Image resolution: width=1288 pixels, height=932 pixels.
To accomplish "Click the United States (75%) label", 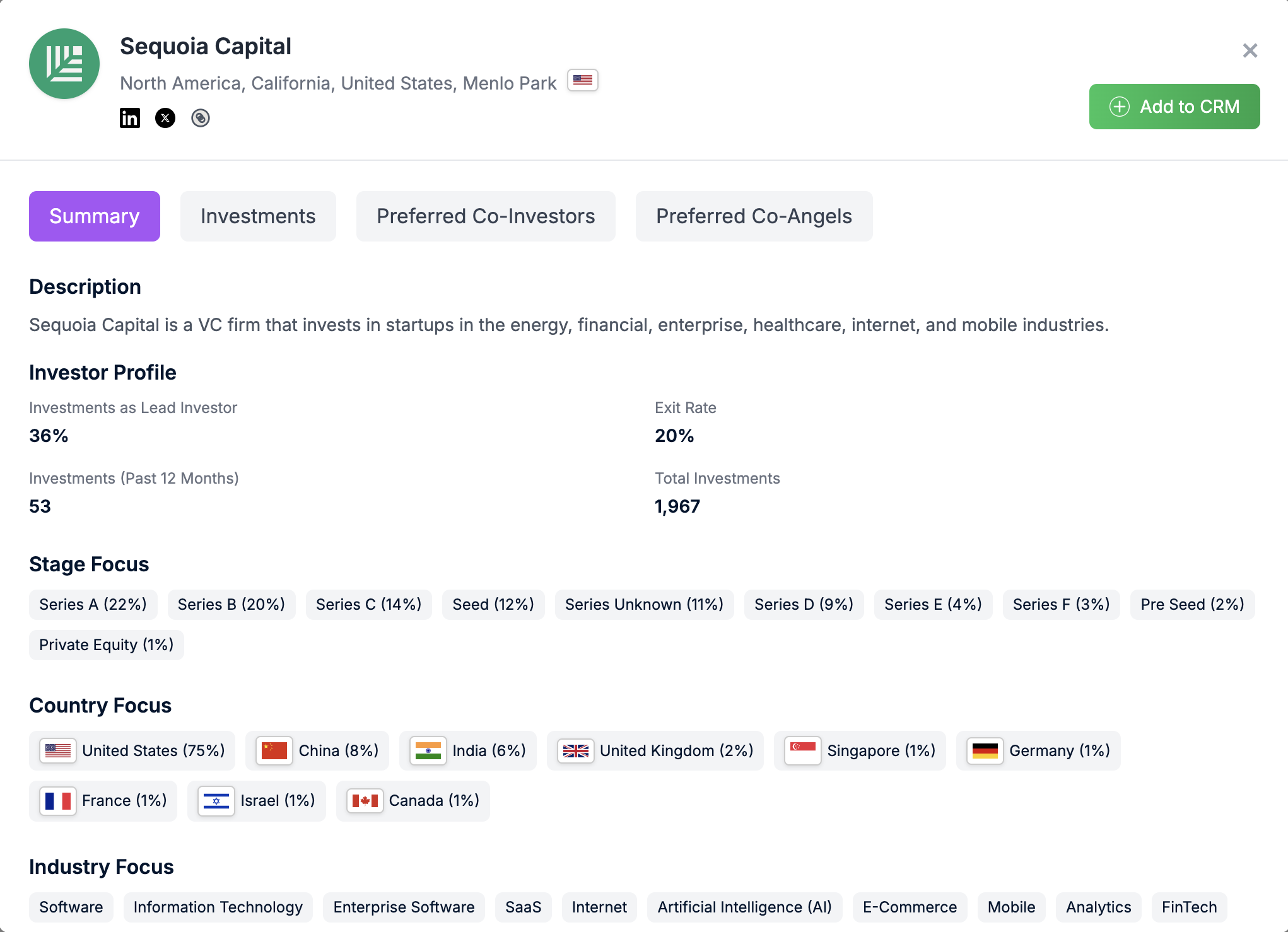I will (154, 751).
